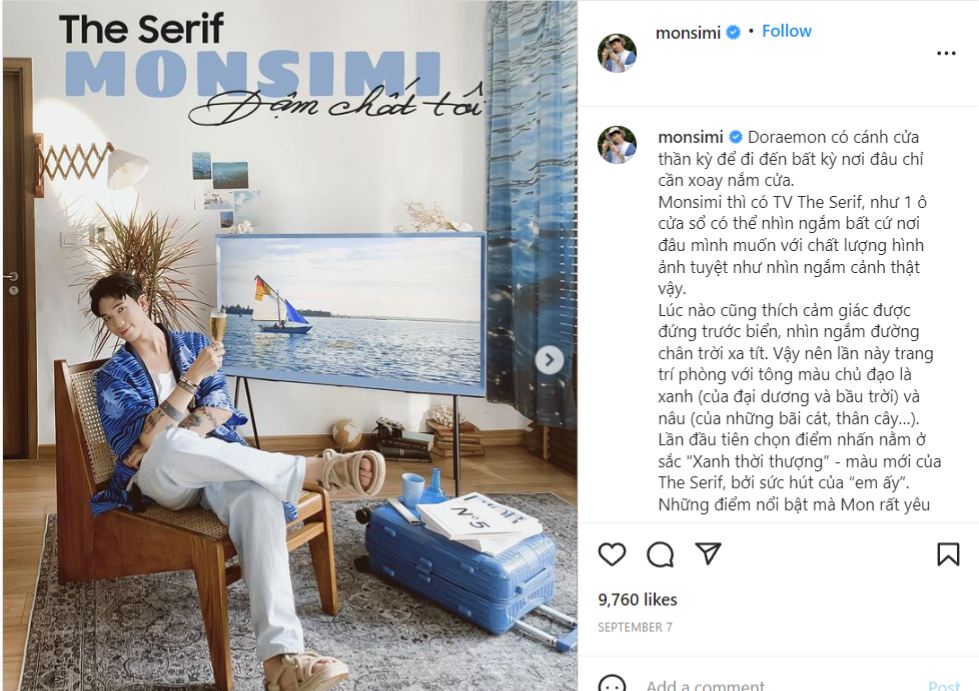Click verified badge next to header username
Viewport: 979px width, 691px height.
(734, 32)
